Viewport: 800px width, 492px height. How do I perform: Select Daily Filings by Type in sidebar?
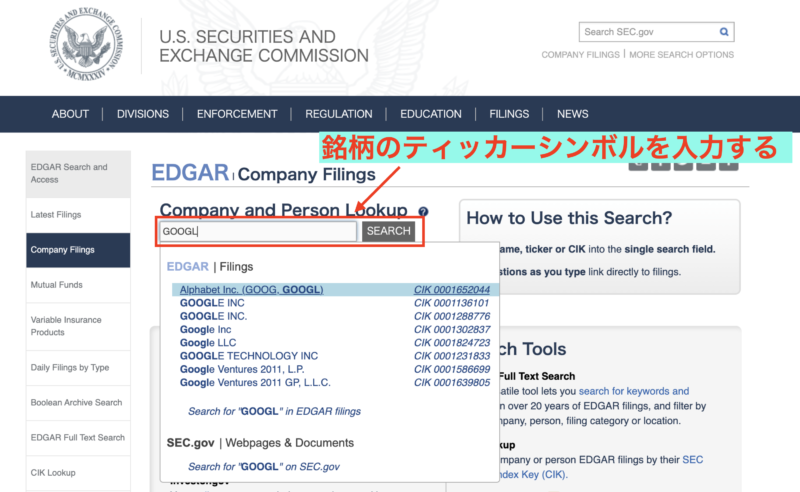click(78, 367)
